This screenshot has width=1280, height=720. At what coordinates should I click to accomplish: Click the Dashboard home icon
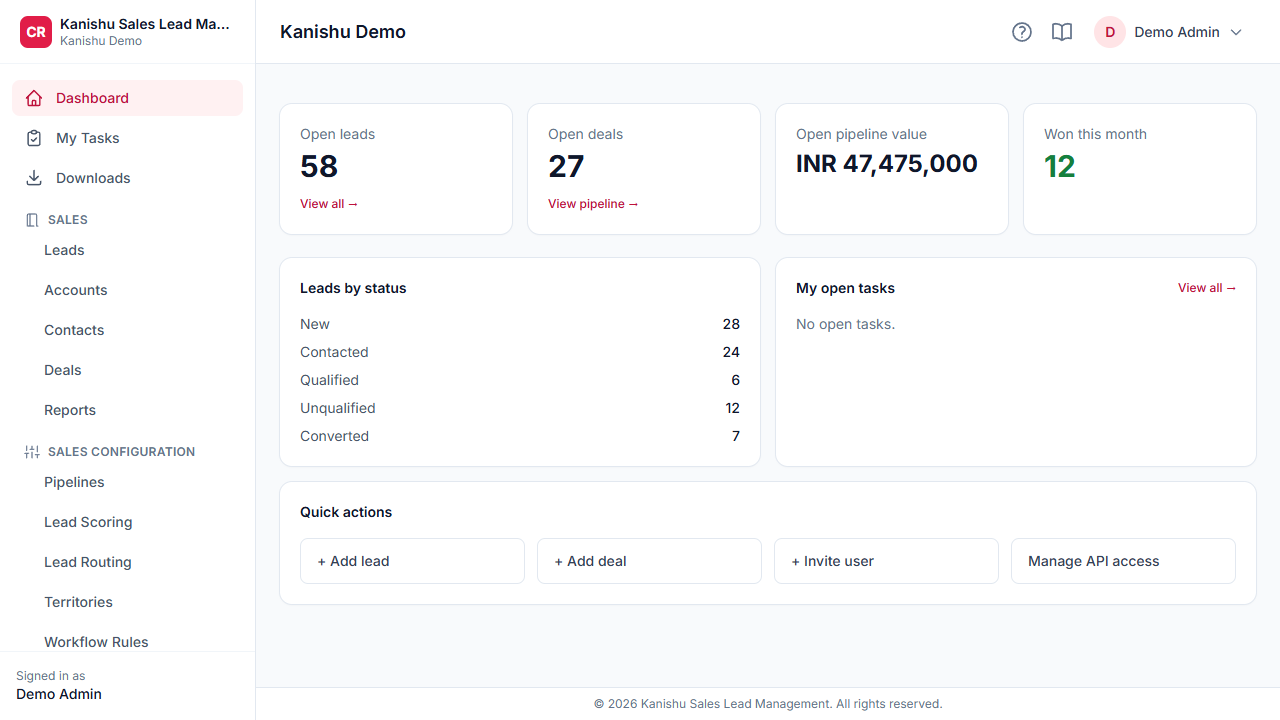point(34,98)
